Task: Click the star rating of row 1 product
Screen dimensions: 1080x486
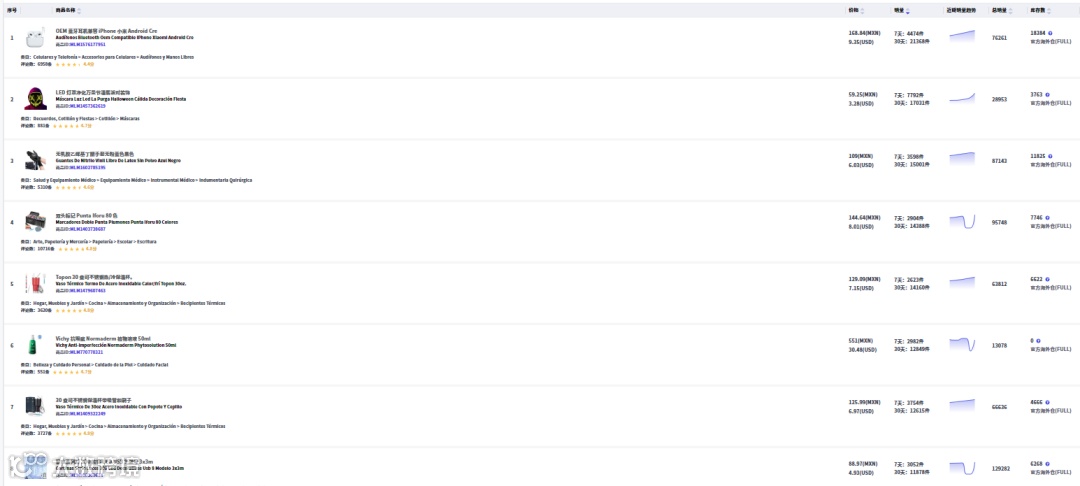Action: (x=68, y=64)
